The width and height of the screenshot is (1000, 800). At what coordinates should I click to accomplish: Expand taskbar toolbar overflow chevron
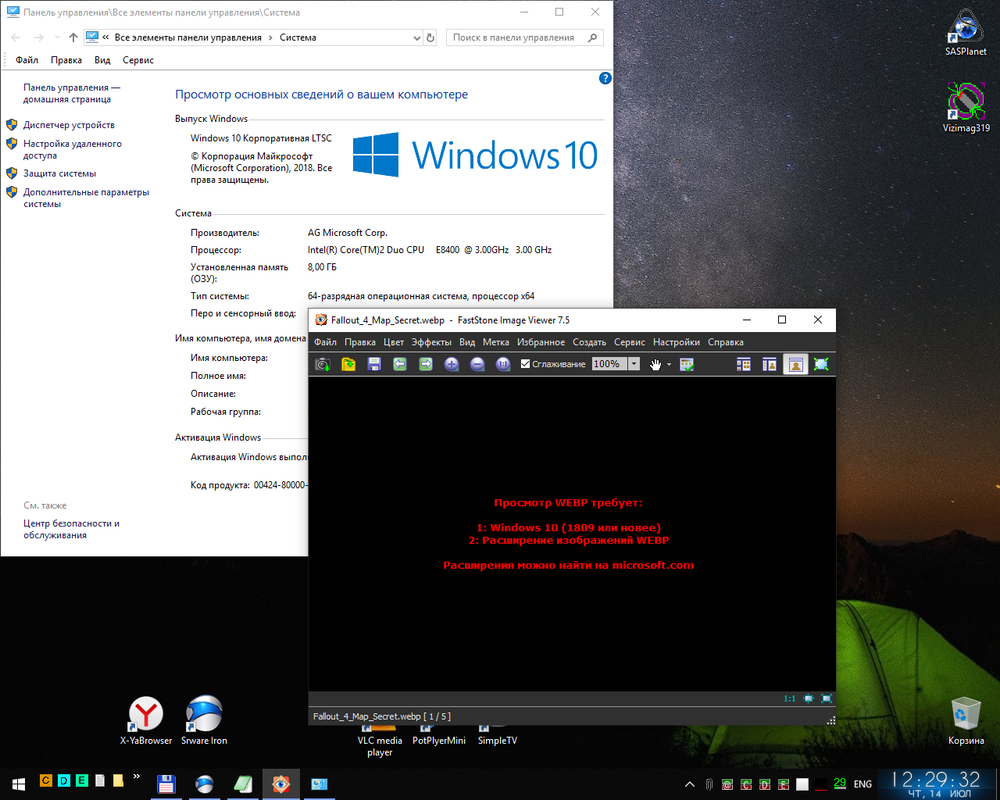click(136, 776)
